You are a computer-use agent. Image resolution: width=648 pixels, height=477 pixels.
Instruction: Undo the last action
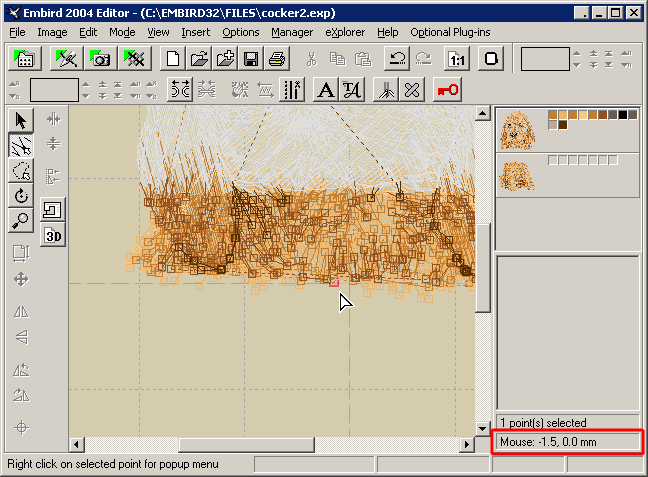(397, 58)
